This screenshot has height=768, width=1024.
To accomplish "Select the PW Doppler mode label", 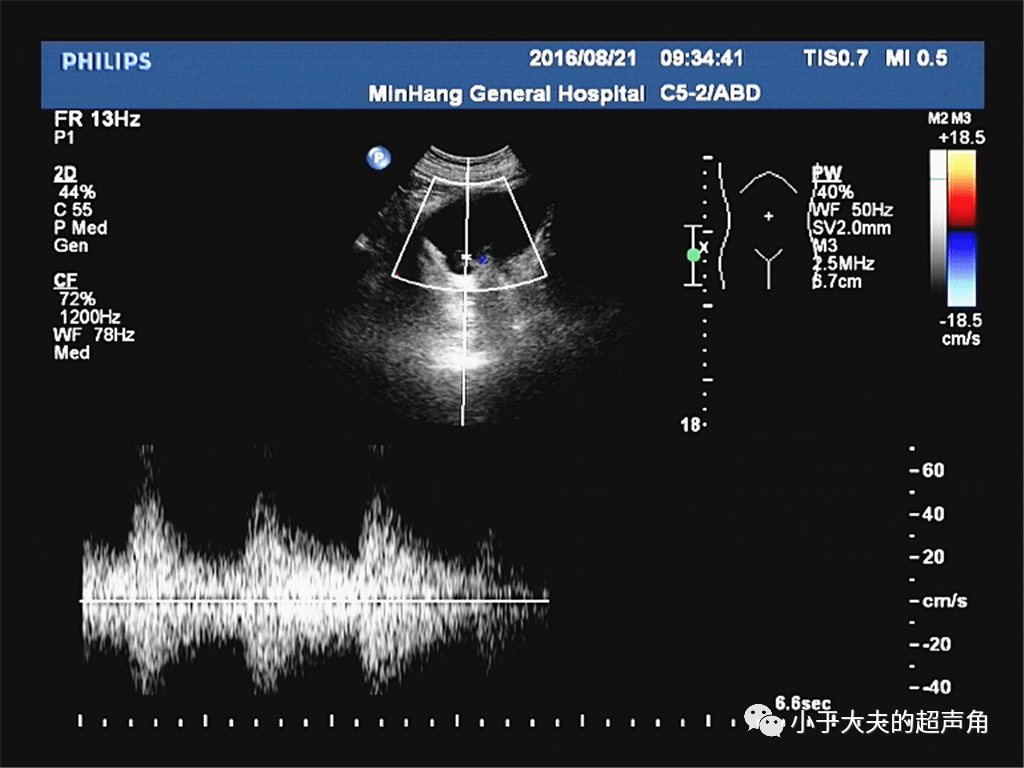I will (x=827, y=173).
